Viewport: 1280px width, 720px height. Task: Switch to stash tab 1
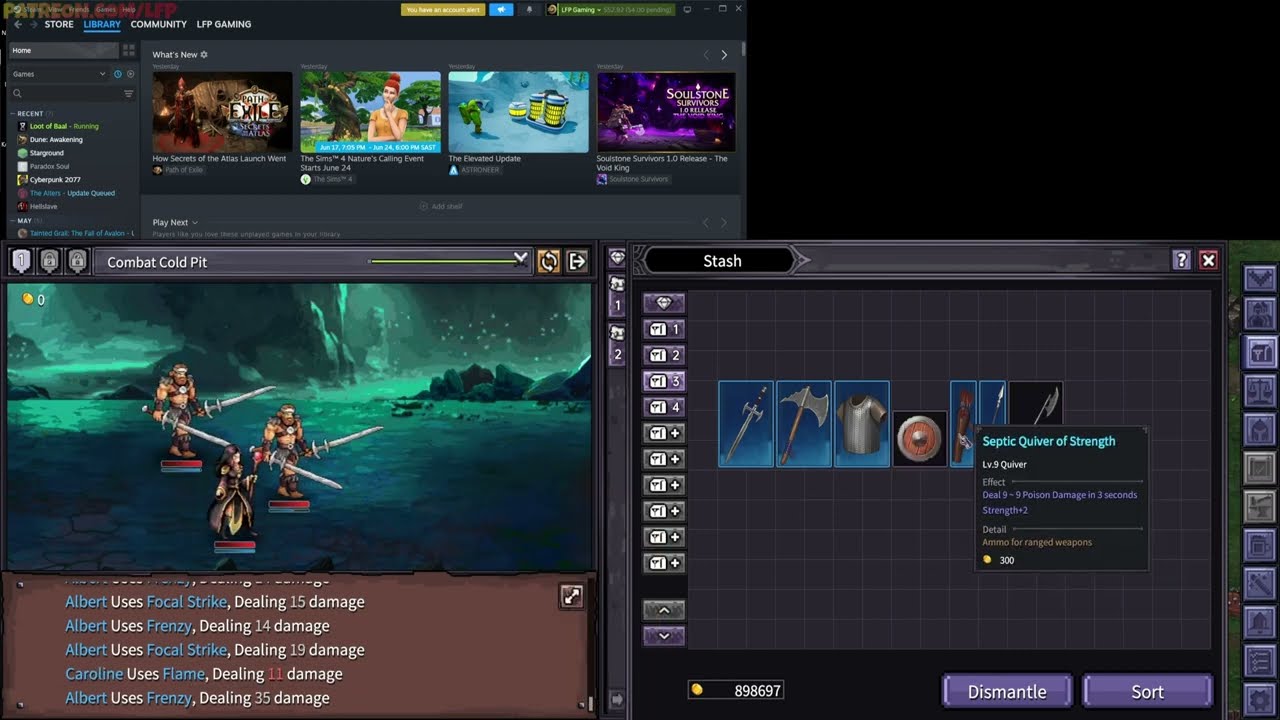664,329
